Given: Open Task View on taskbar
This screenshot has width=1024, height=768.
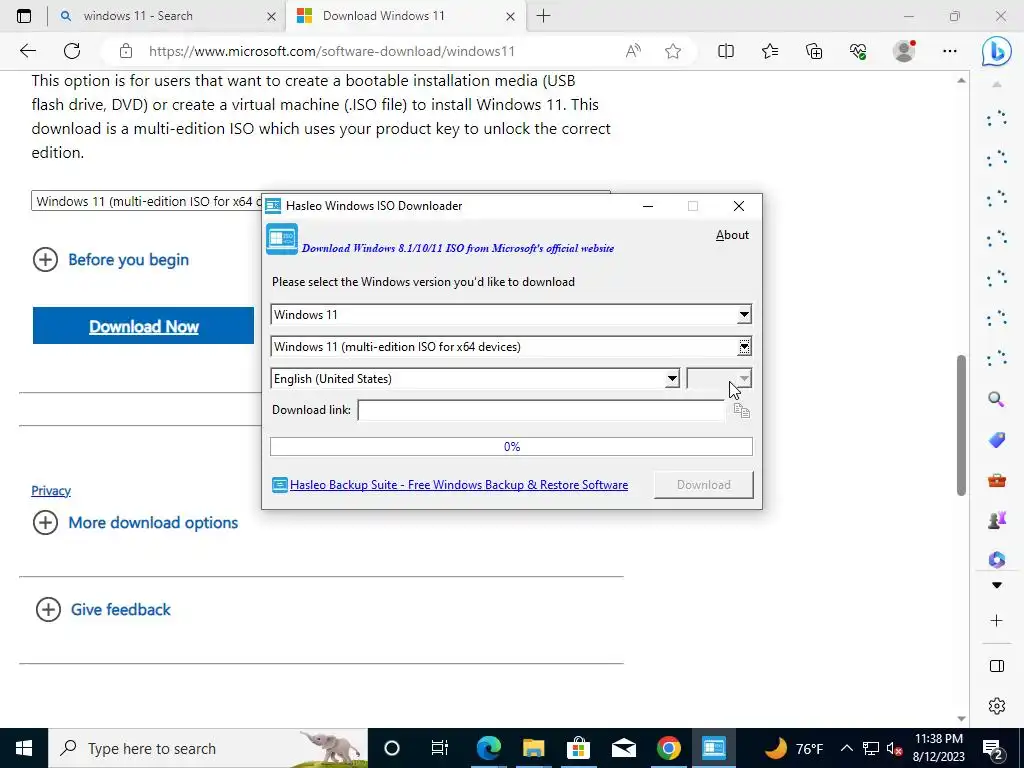Looking at the screenshot, I should pyautogui.click(x=440, y=748).
